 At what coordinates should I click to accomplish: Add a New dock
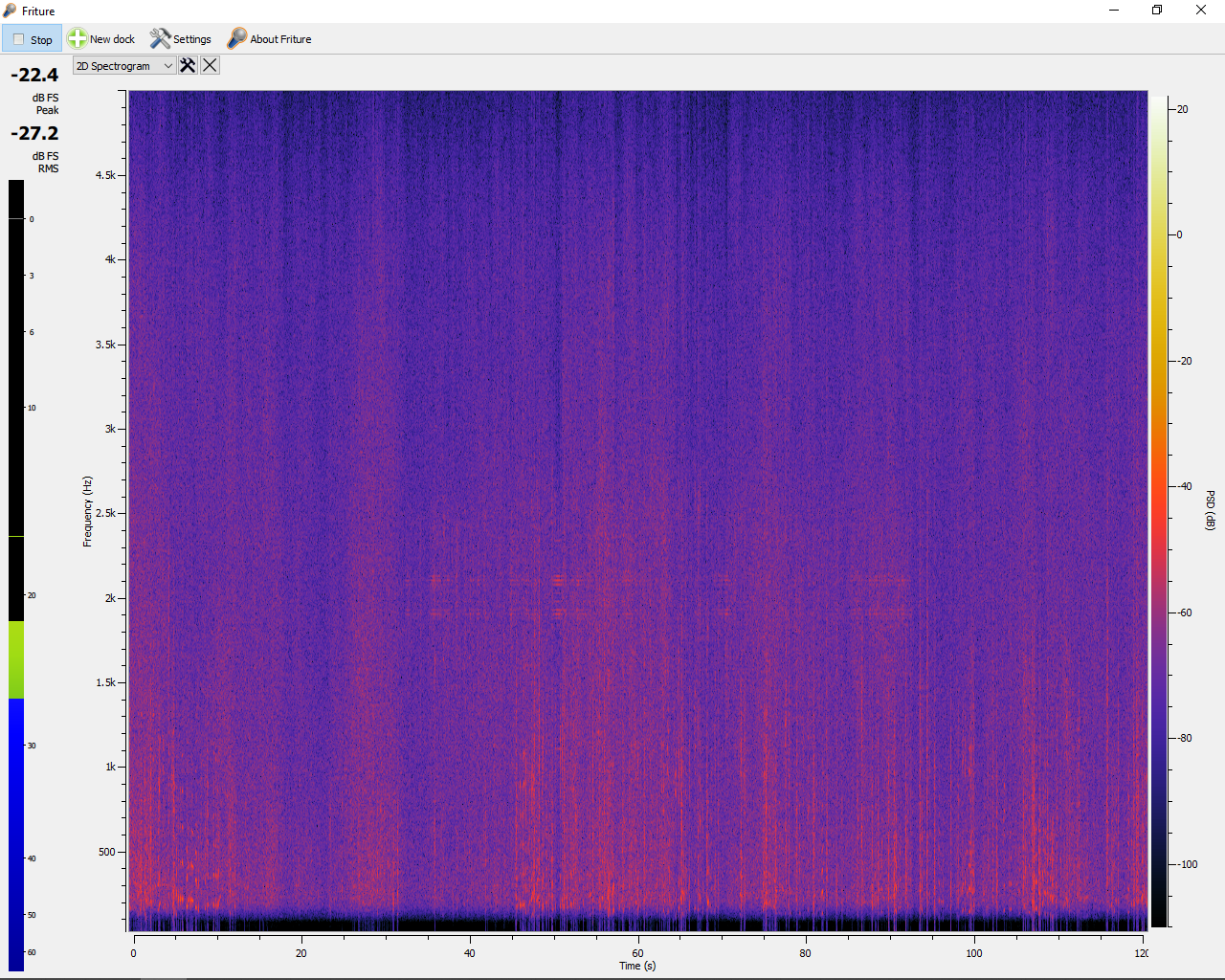(101, 39)
